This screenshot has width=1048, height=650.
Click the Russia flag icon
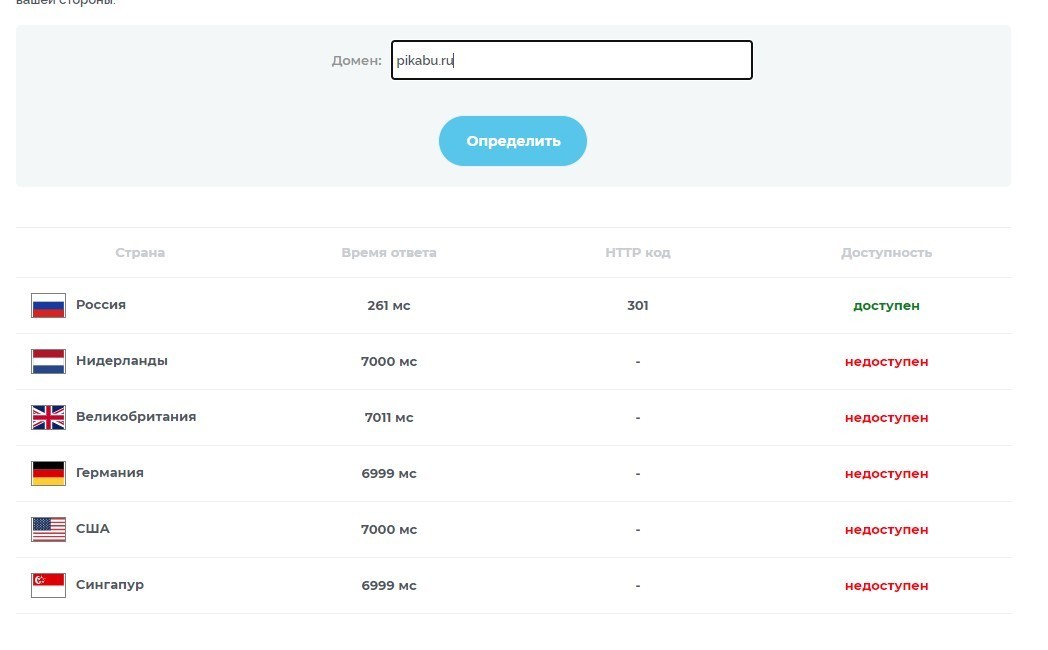(x=48, y=306)
